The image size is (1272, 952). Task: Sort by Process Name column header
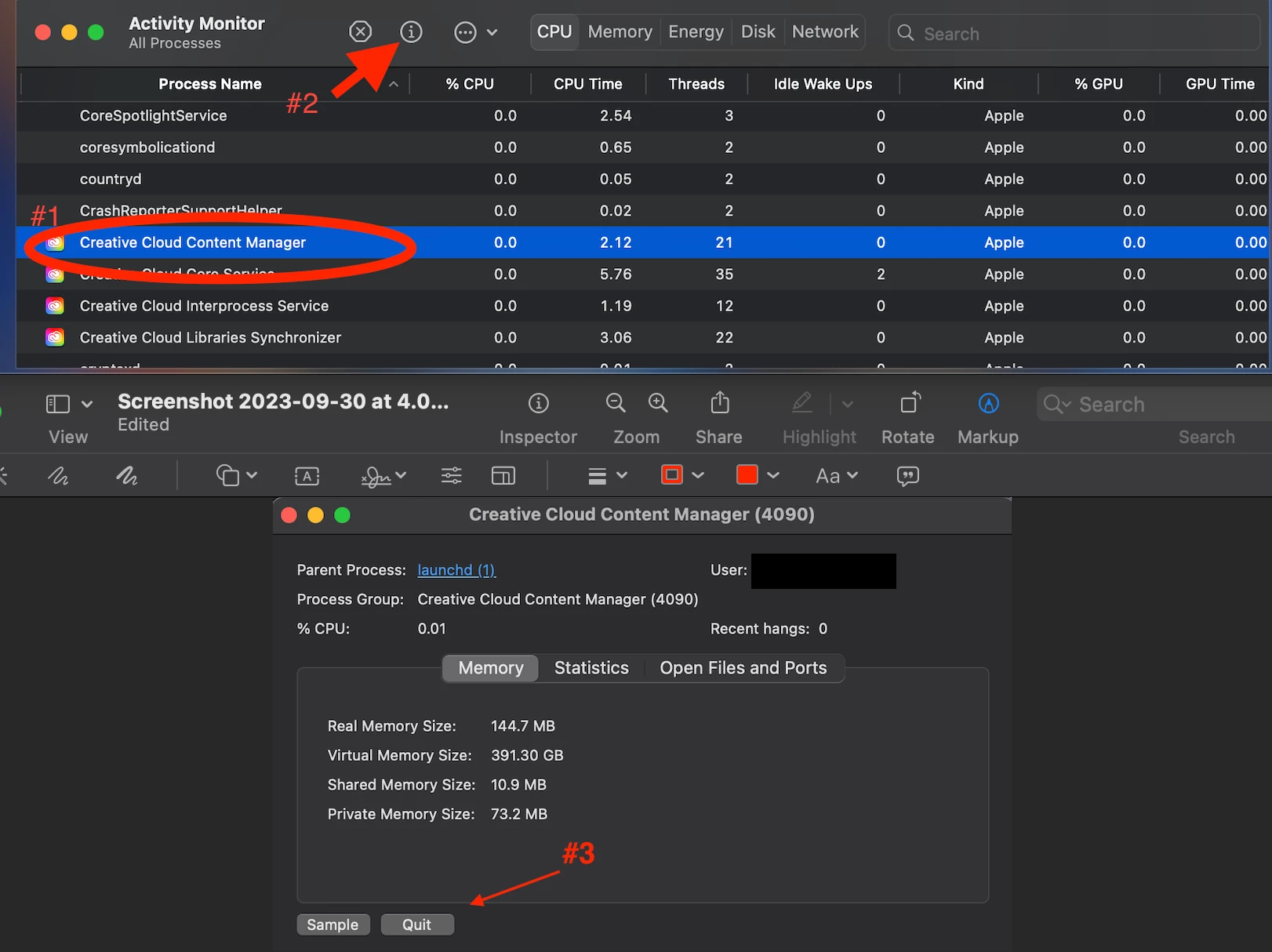click(x=210, y=84)
